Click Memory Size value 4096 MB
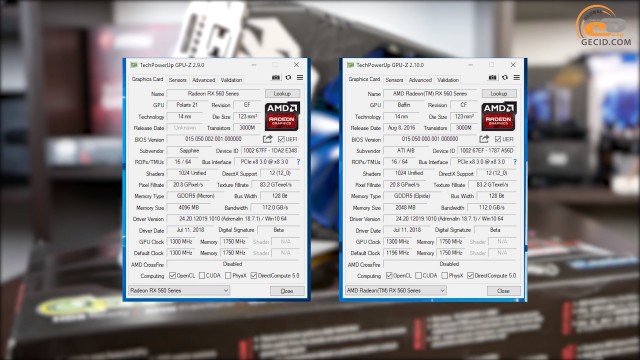This screenshot has width=640, height=360. click(x=189, y=208)
